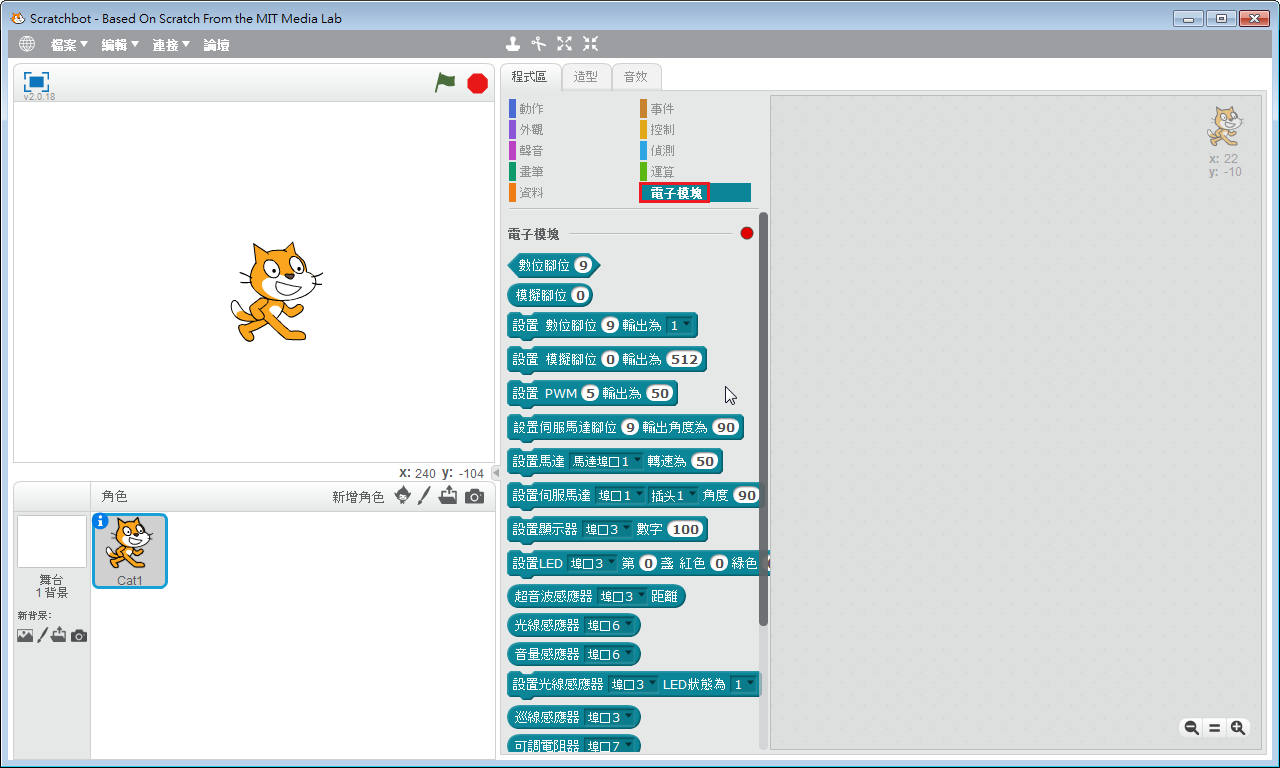Click angle value 90 in 設置伺服馬達腳位 block

[725, 428]
